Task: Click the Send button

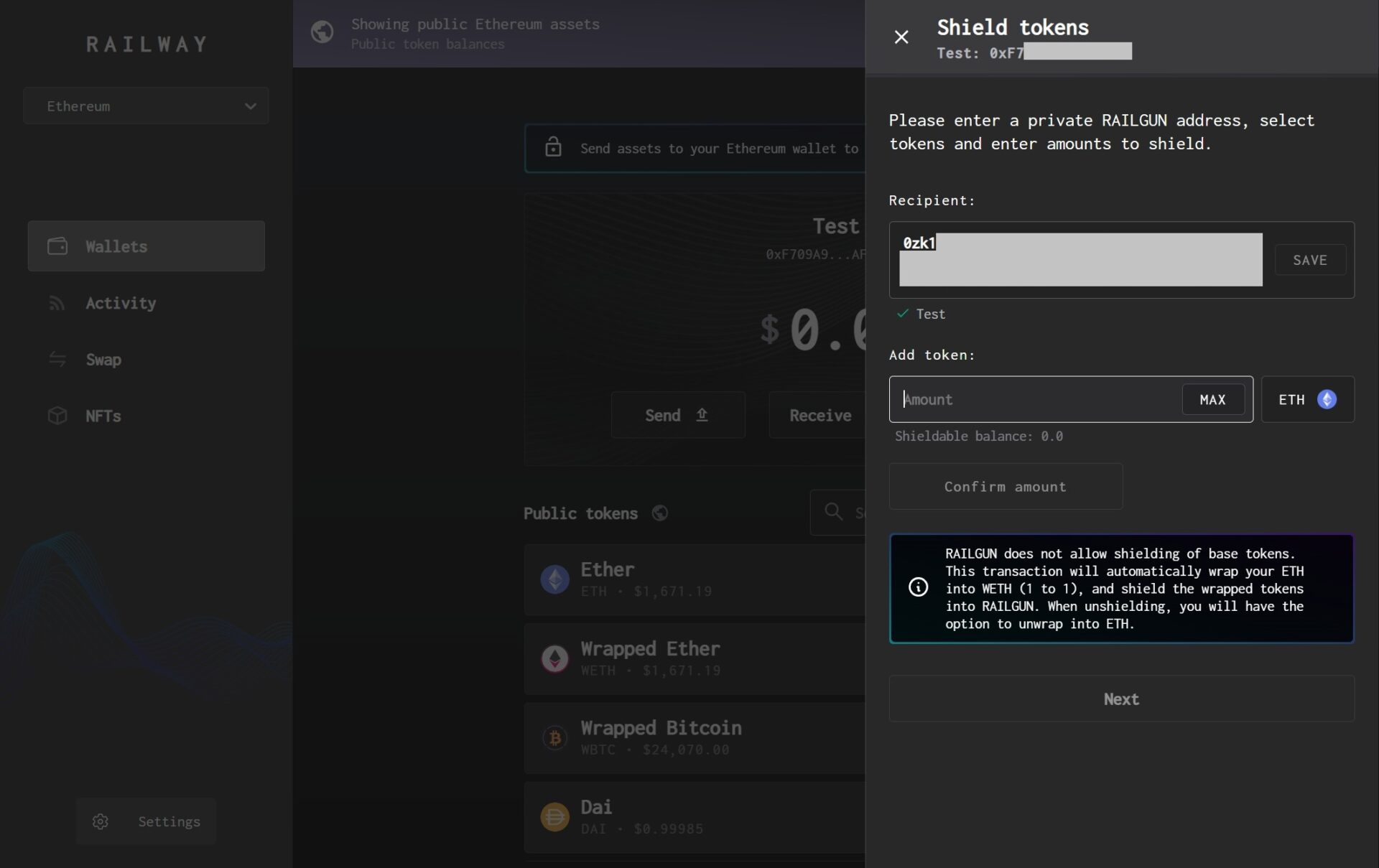Action: pyautogui.click(x=677, y=415)
